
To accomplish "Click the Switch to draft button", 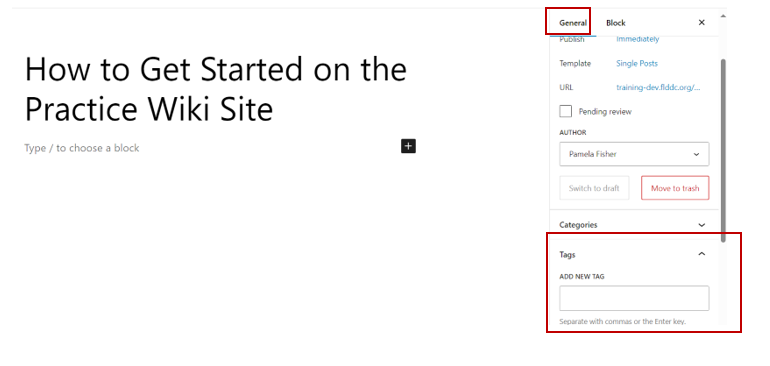I will pyautogui.click(x=594, y=188).
